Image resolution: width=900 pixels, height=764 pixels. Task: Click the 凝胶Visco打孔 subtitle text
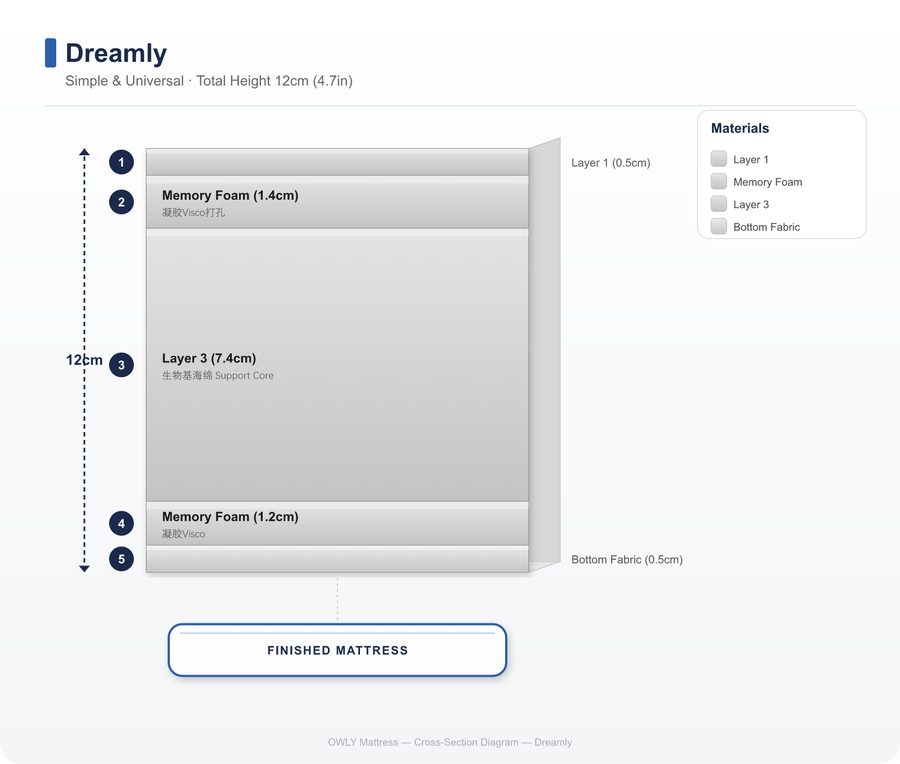(x=193, y=212)
